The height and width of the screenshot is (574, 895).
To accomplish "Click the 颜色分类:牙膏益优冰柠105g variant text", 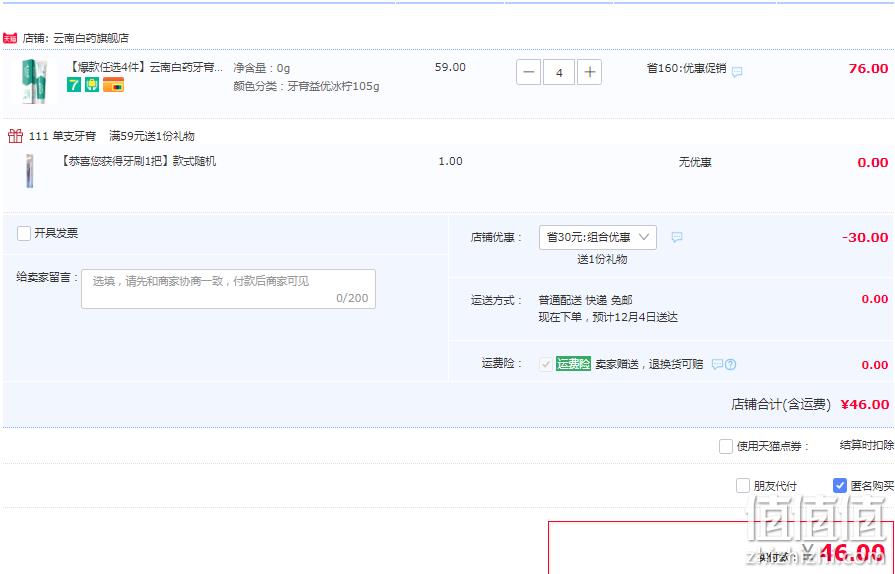I will point(307,86).
